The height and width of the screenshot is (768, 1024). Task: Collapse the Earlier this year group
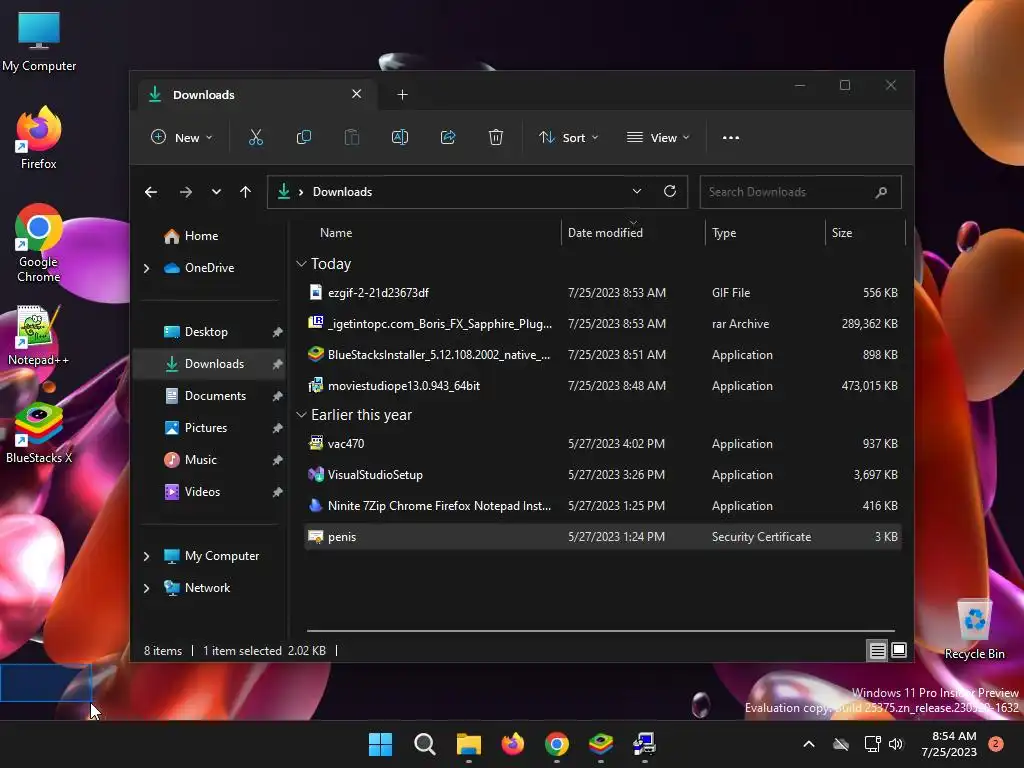click(301, 415)
